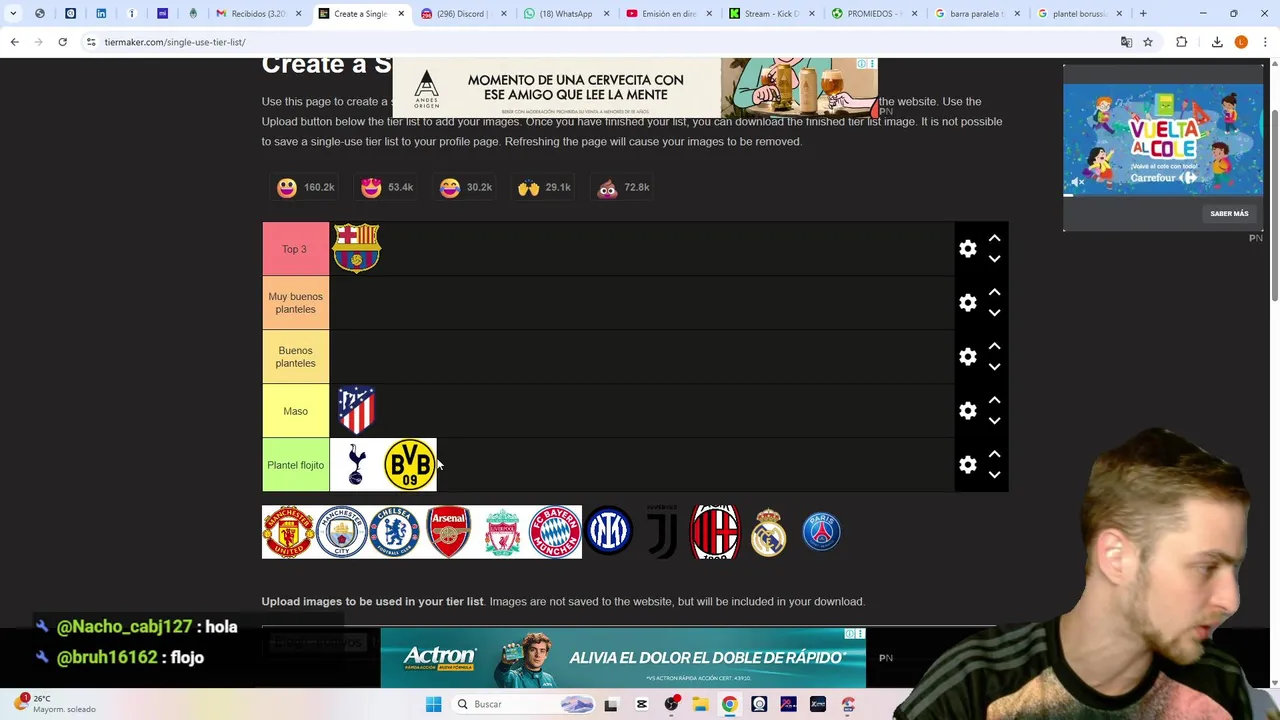Open OBS Studio from taskbar
The width and height of the screenshot is (1280, 720).
671,704
